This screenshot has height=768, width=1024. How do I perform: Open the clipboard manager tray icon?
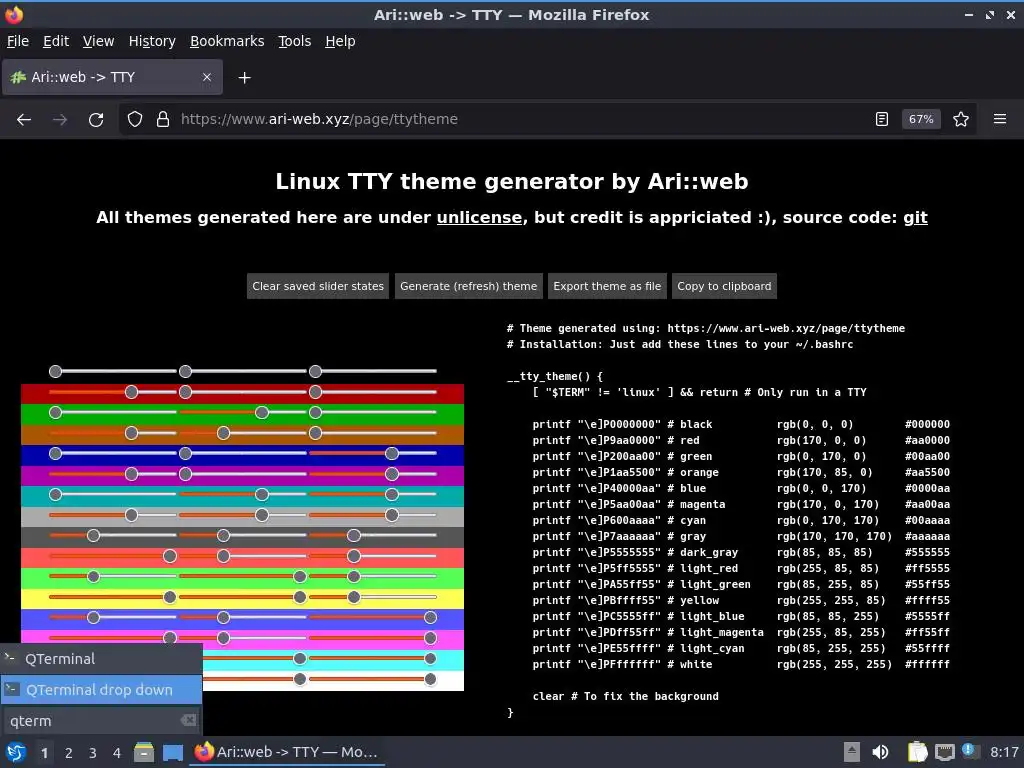point(918,752)
